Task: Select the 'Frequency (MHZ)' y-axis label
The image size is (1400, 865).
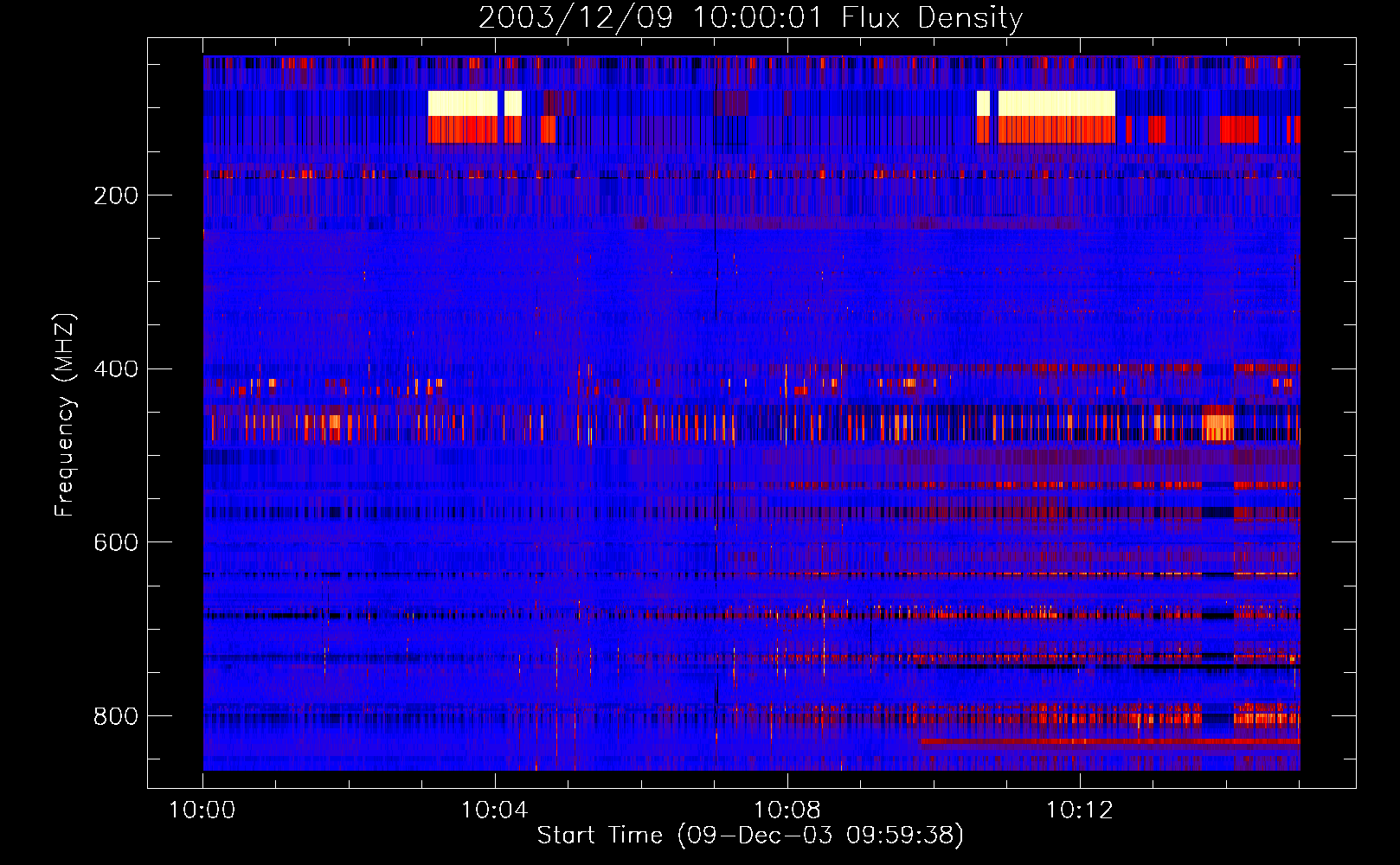Action: pyautogui.click(x=65, y=415)
